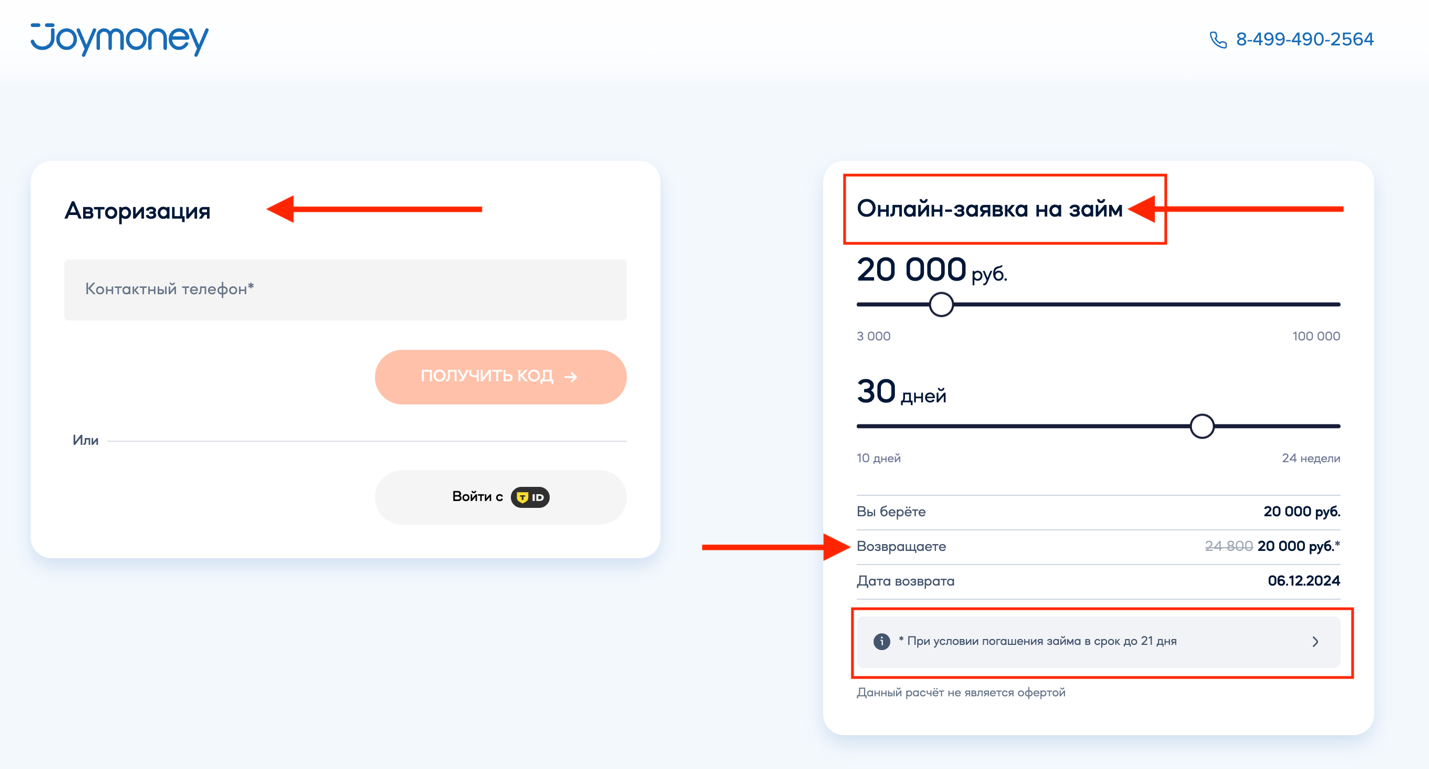
Task: Click the arrow icon inside ПОЛУЧИТЬ КОД
Action: (571, 377)
